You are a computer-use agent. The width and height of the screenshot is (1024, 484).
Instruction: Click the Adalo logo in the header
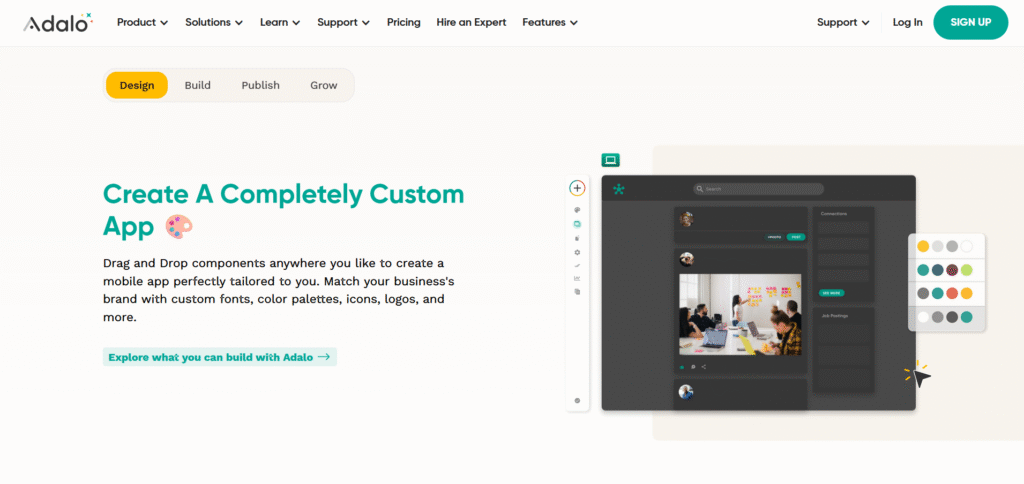(x=57, y=22)
